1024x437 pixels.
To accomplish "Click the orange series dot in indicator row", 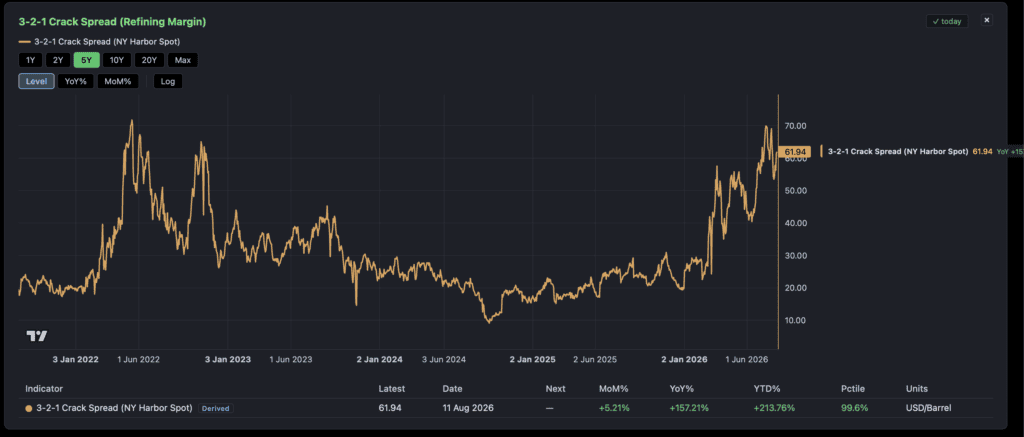I will [x=28, y=408].
